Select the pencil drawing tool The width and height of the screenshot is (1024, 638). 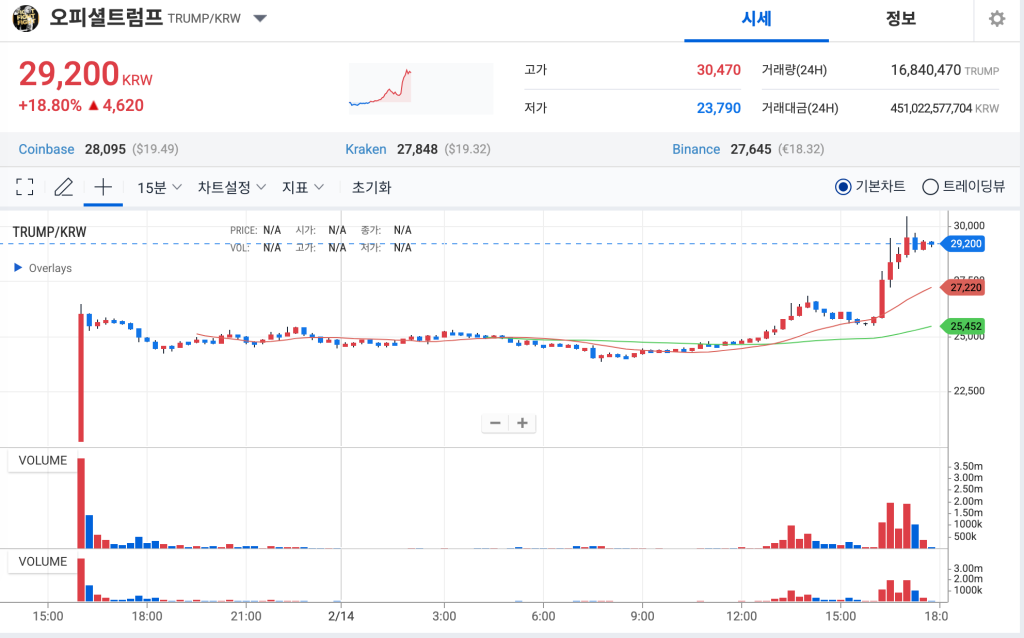pyautogui.click(x=64, y=187)
